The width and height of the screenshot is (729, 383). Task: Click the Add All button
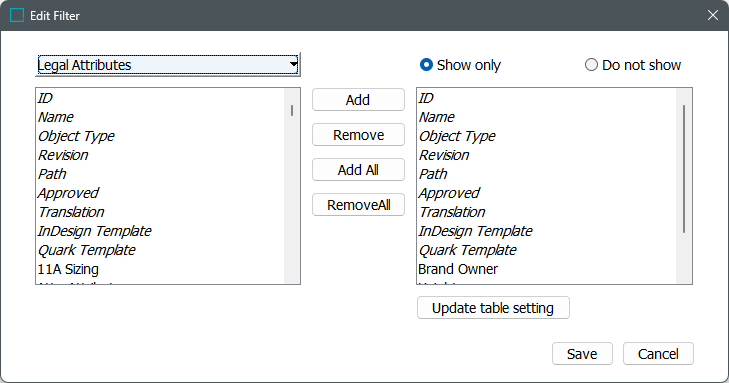358,170
